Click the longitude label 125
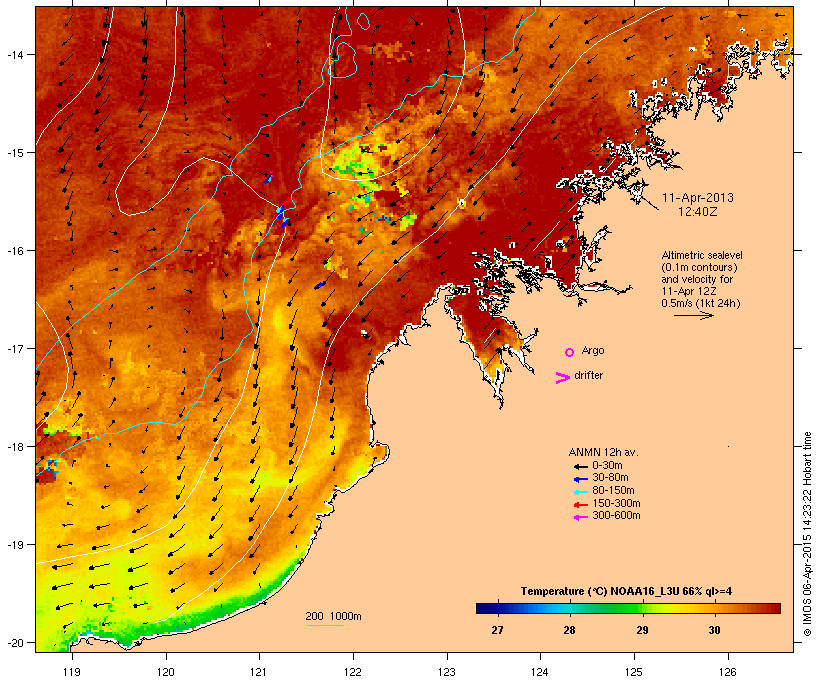 click(x=634, y=672)
